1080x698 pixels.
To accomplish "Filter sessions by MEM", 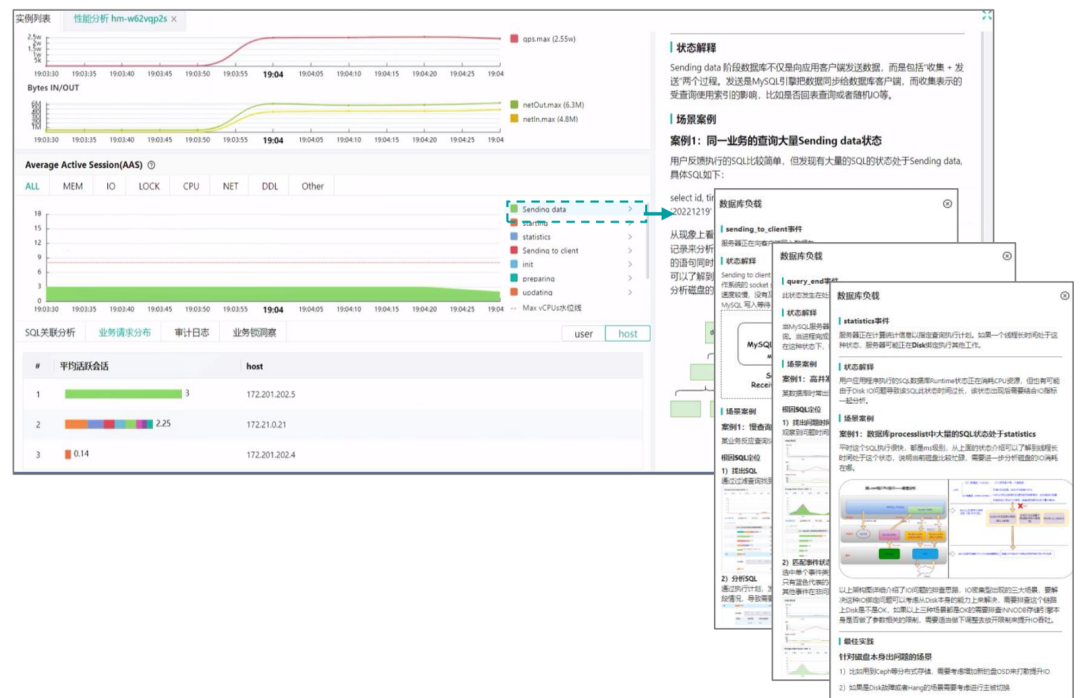I will pos(72,186).
